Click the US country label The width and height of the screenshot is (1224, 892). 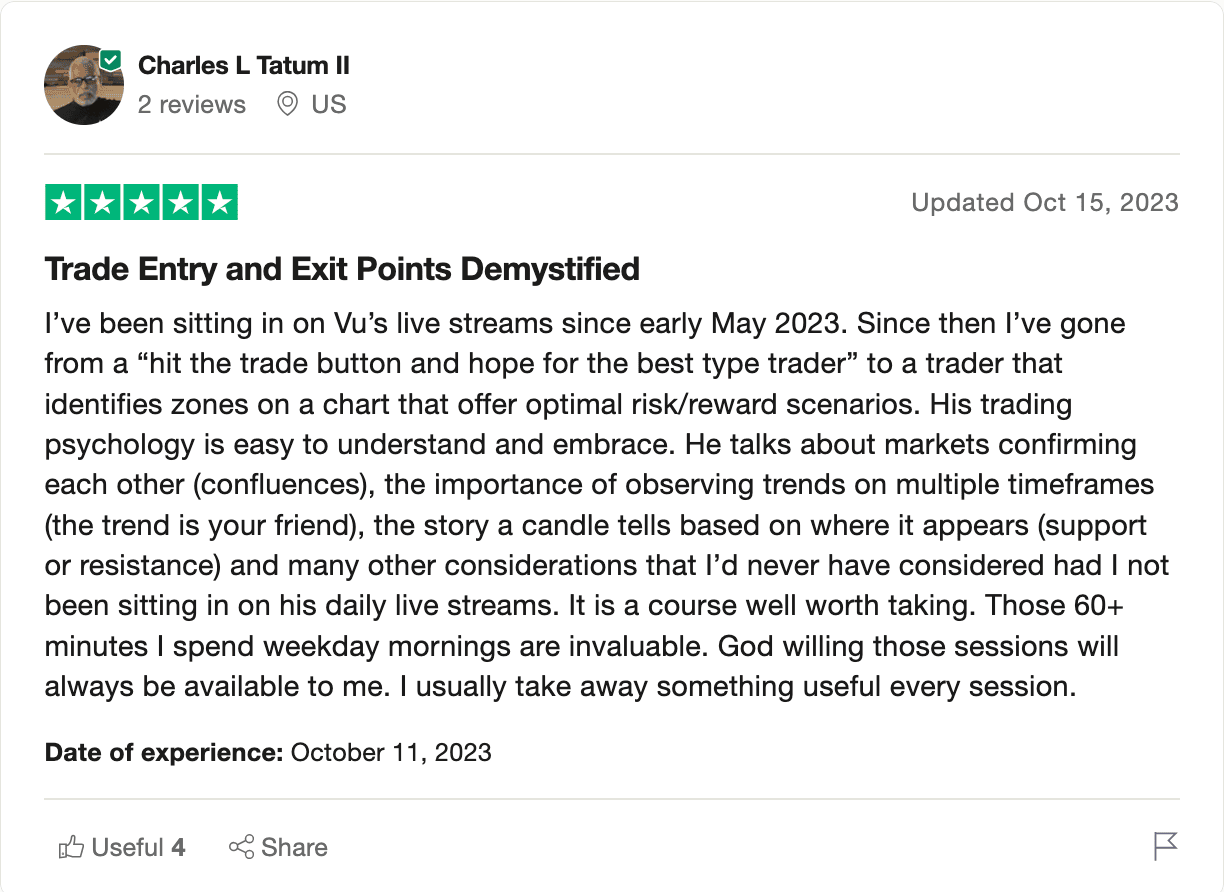(329, 104)
